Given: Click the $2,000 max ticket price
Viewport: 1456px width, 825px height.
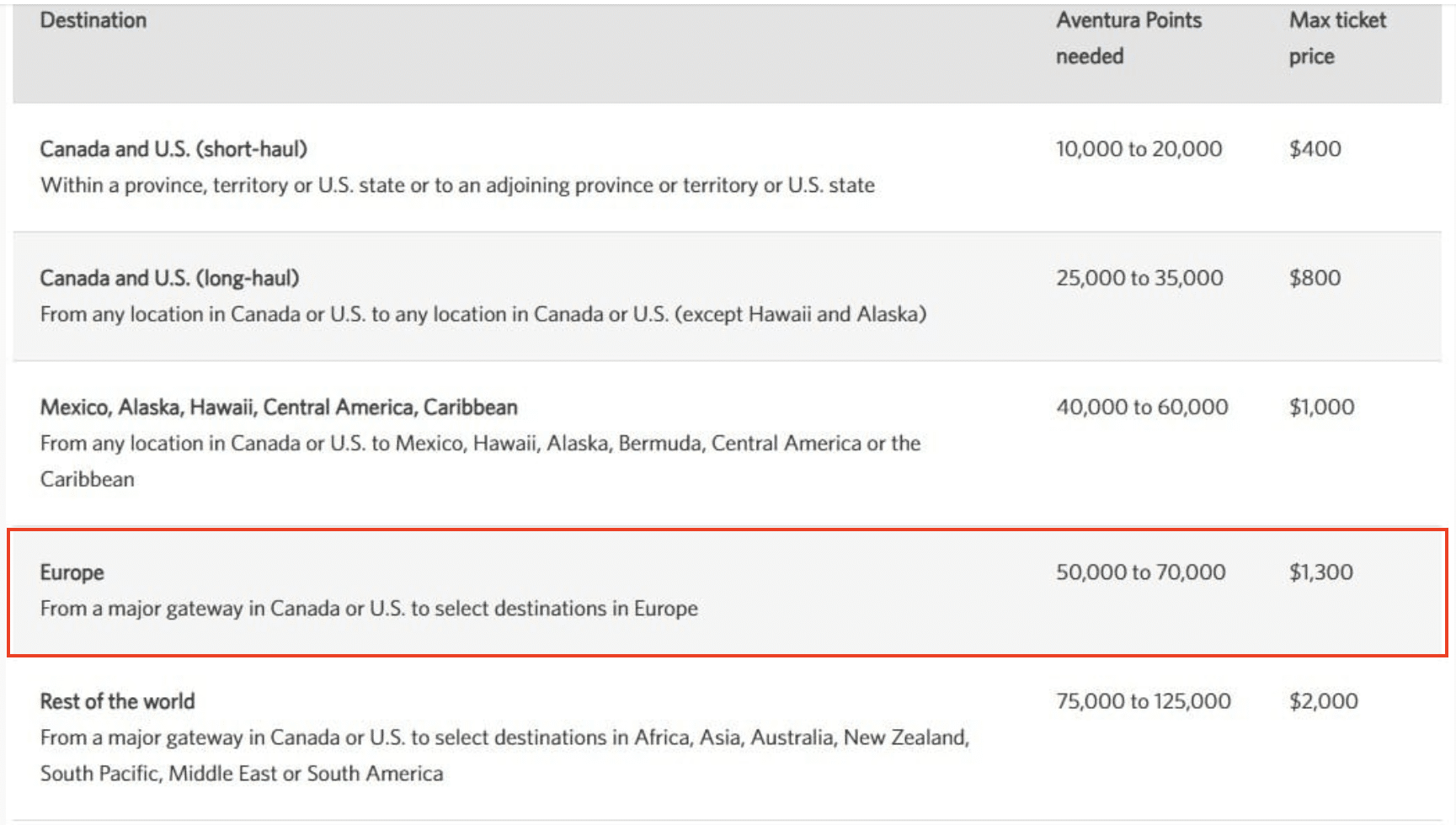Looking at the screenshot, I should click(x=1323, y=701).
